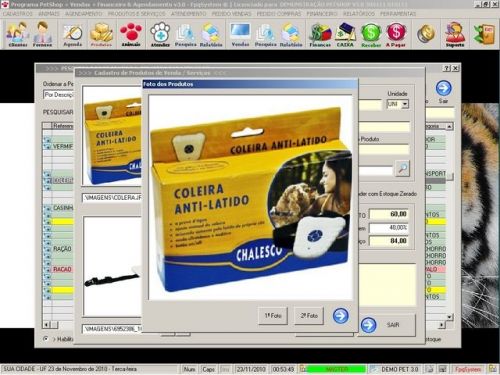Open the PRODUTOS E SERVIÇOS menu

[136, 14]
